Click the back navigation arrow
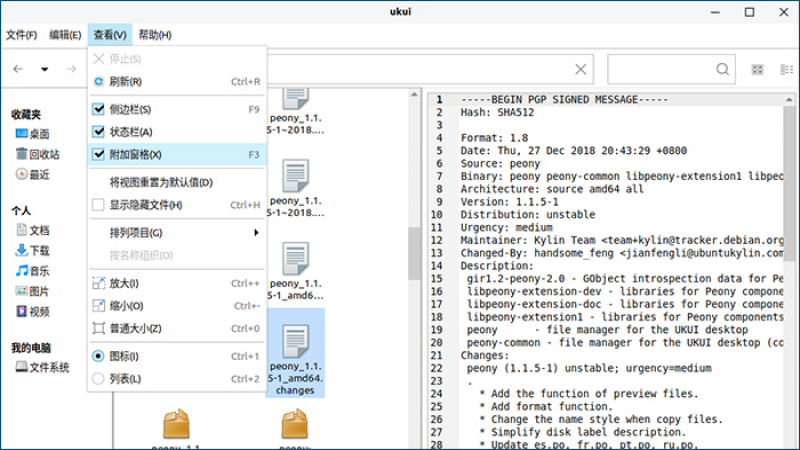Screen dimensions: 800x450 pos(18,69)
